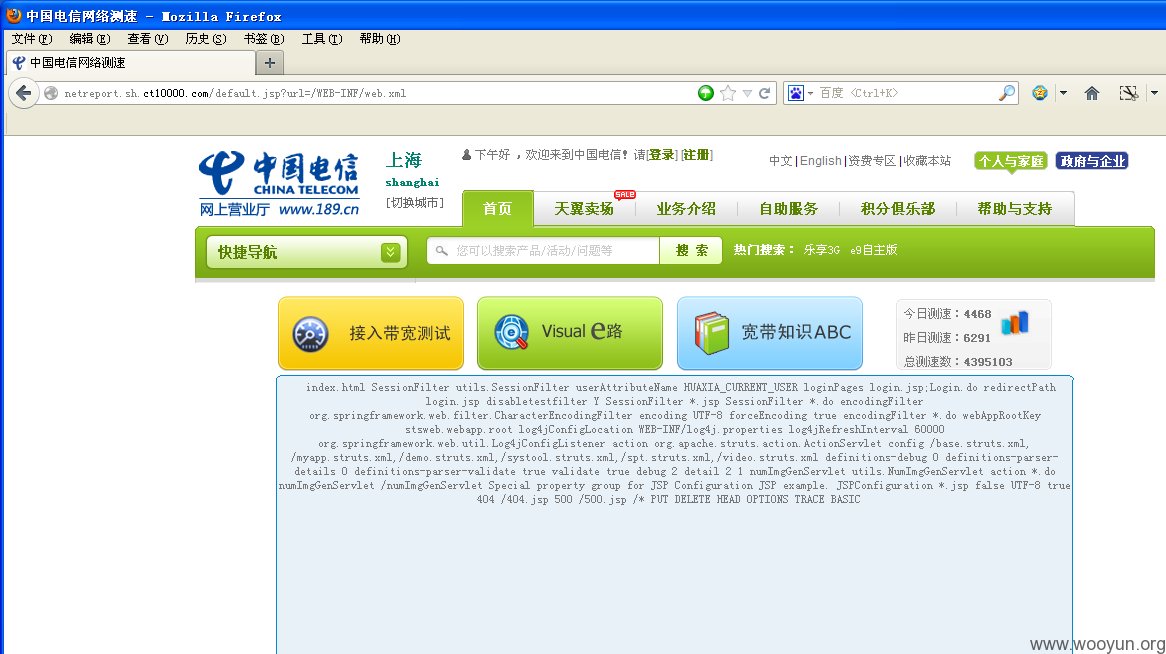1166x654 pixels.
Task: Open dropdown beside the crossed-out S icon
Action: pyautogui.click(x=1154, y=93)
